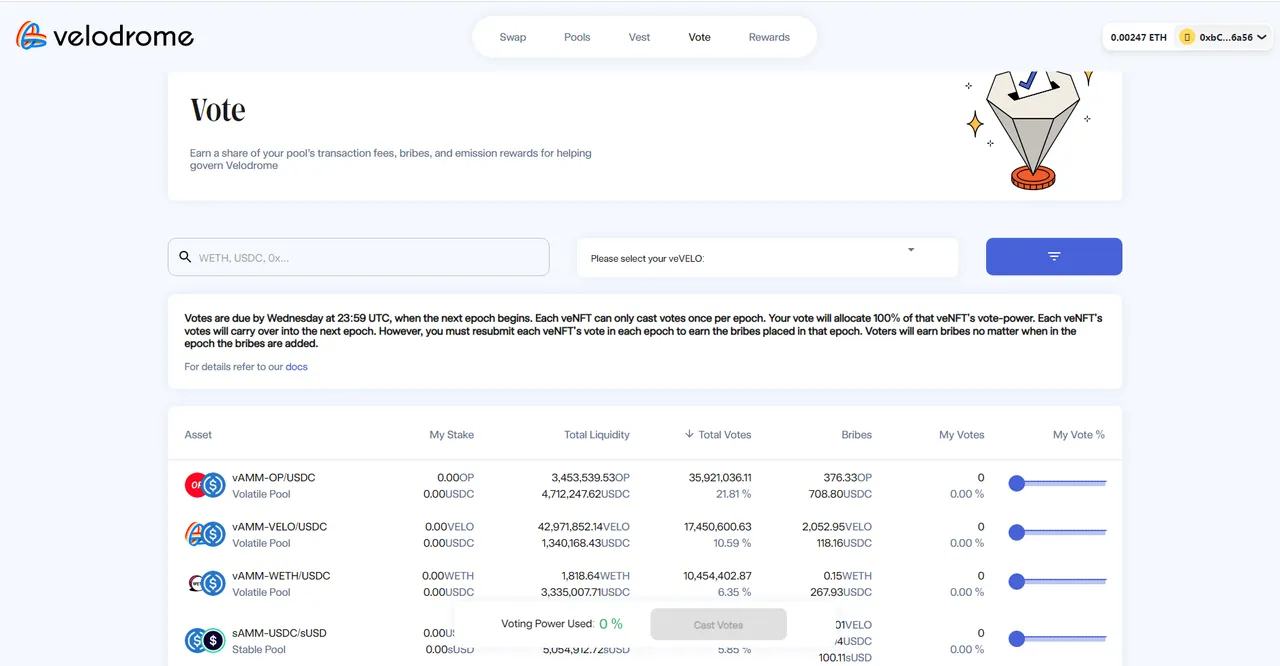Click the My Votes column header
Viewport: 1280px width, 666px height.
(x=962, y=435)
